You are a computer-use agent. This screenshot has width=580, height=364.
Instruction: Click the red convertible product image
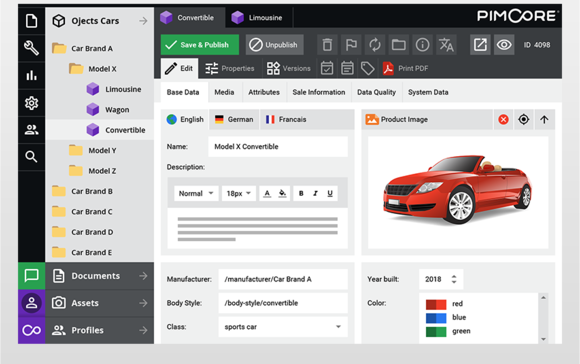click(x=458, y=191)
